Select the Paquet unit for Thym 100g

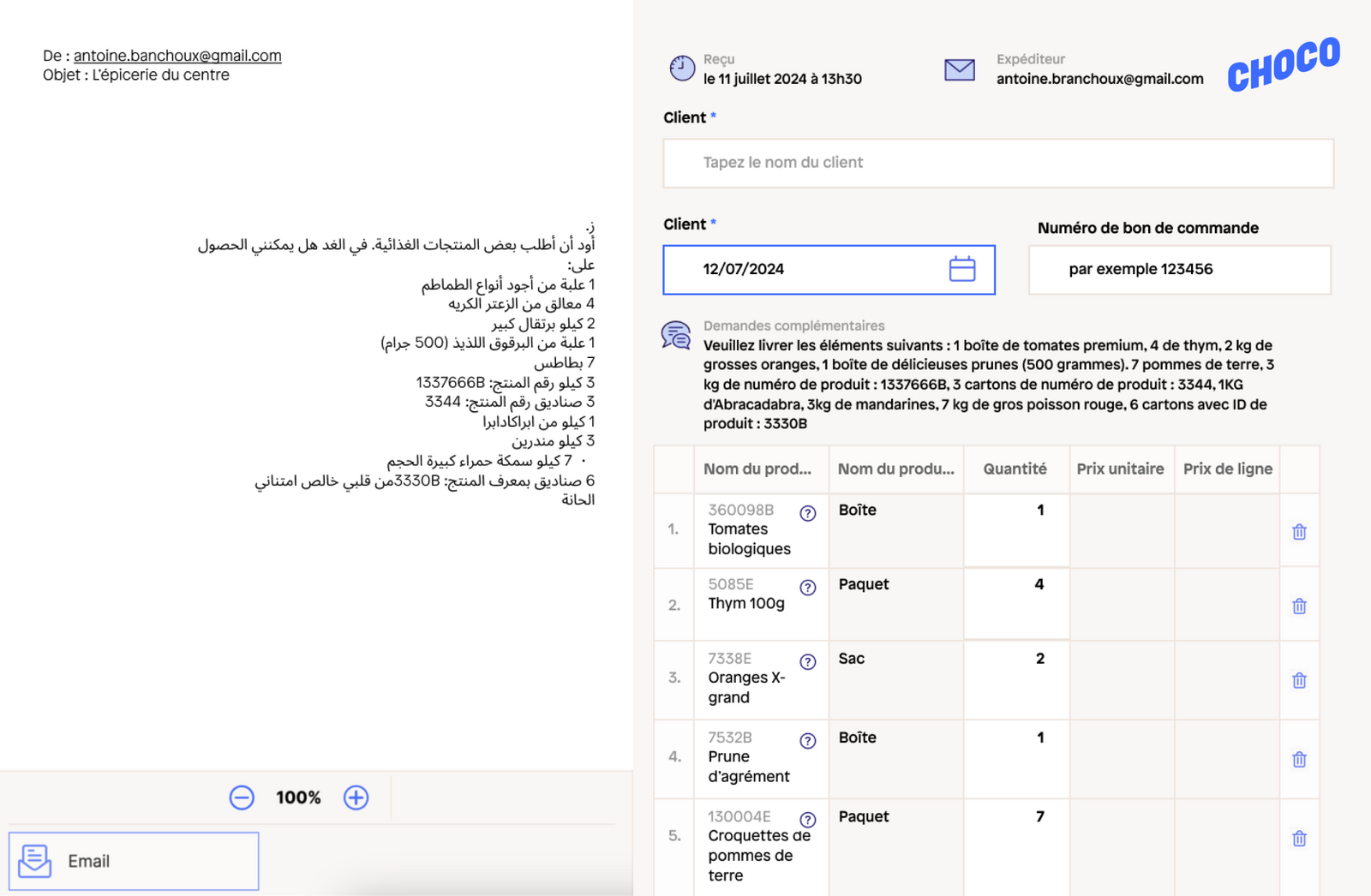tap(896, 605)
